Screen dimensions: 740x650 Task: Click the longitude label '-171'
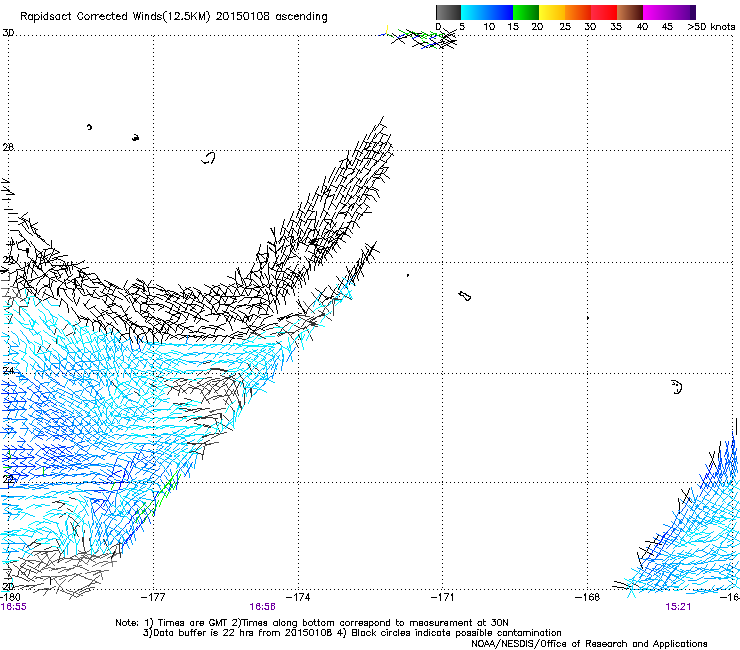(x=443, y=597)
